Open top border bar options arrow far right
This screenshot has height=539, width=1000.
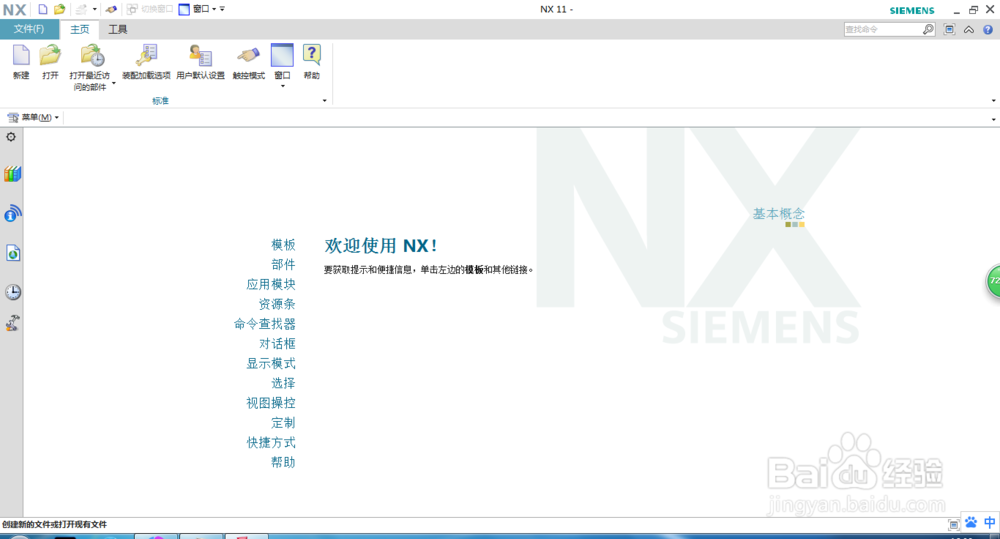pyautogui.click(x=994, y=119)
